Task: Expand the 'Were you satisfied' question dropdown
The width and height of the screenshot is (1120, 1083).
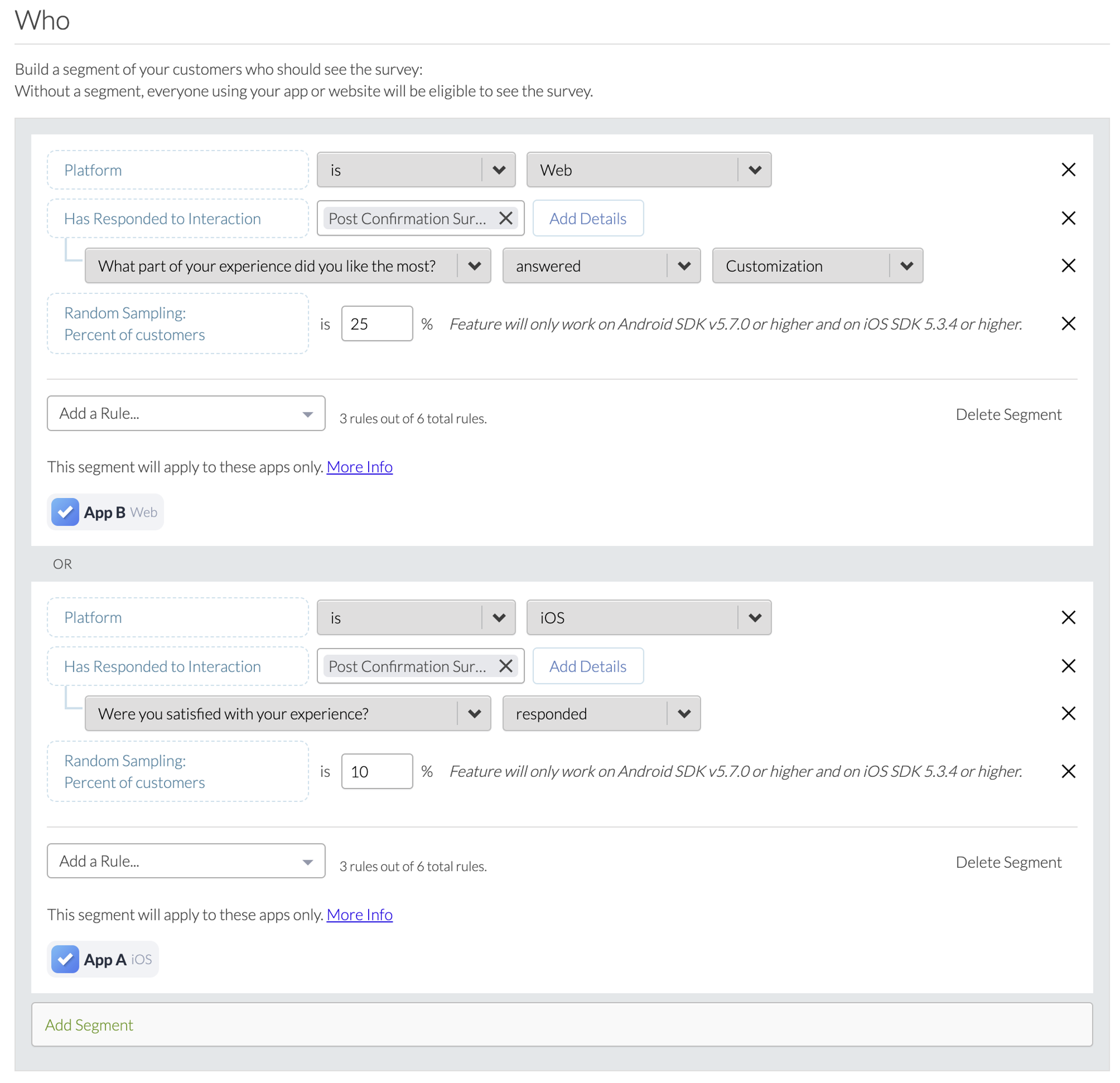Action: pyautogui.click(x=287, y=713)
